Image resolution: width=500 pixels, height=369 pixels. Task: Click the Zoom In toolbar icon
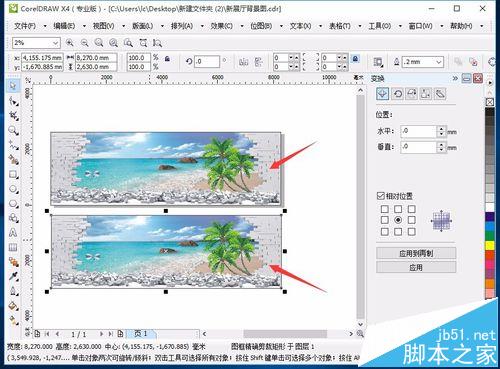[x=70, y=43]
